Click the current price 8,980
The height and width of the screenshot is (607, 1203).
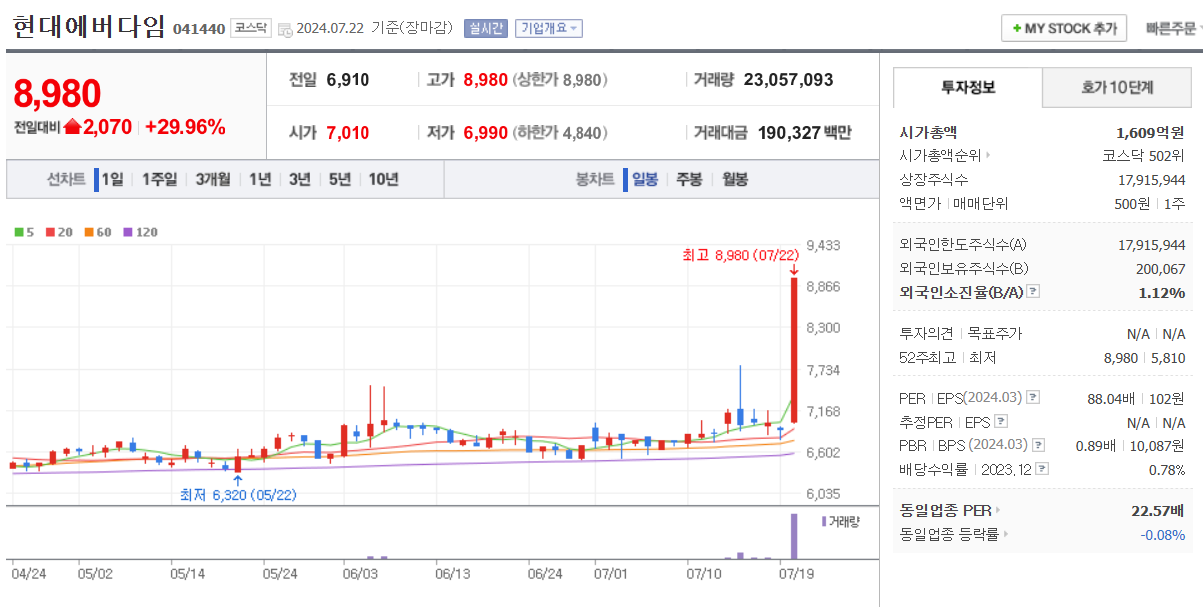coord(57,93)
